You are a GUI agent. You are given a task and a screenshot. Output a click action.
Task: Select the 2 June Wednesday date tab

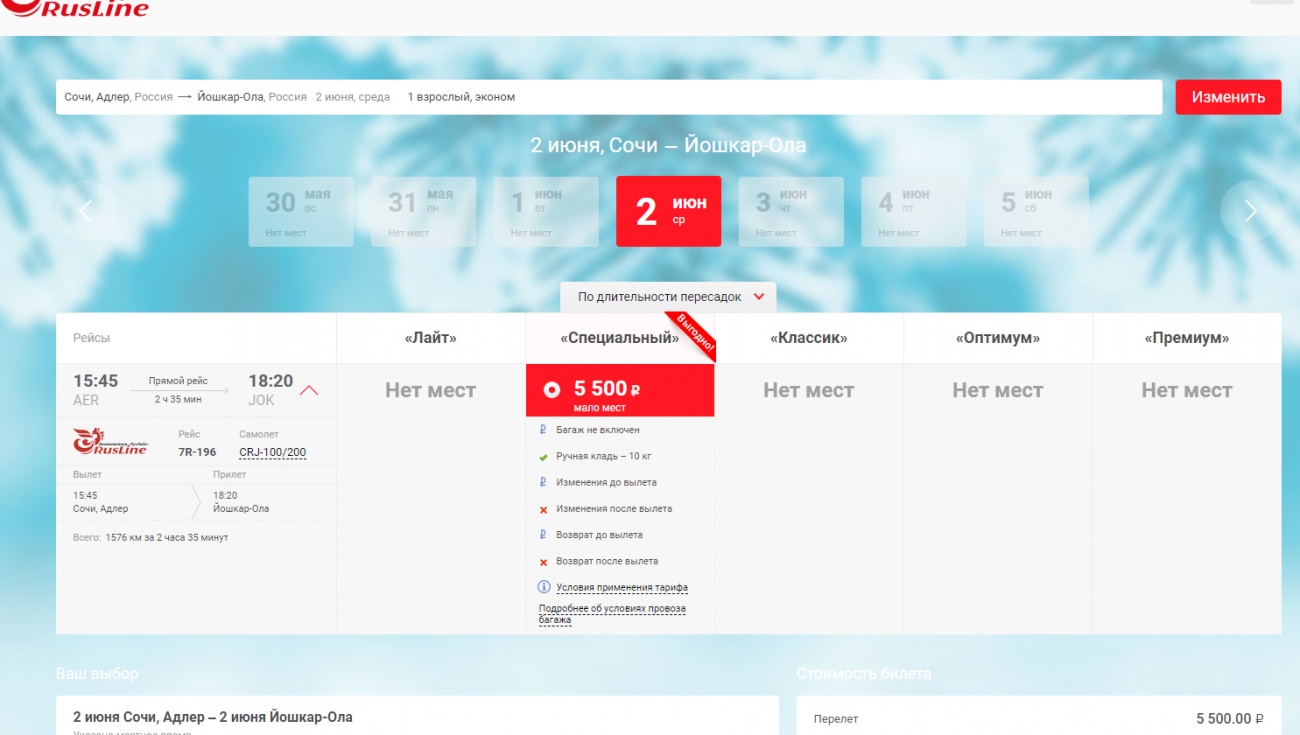tap(668, 211)
